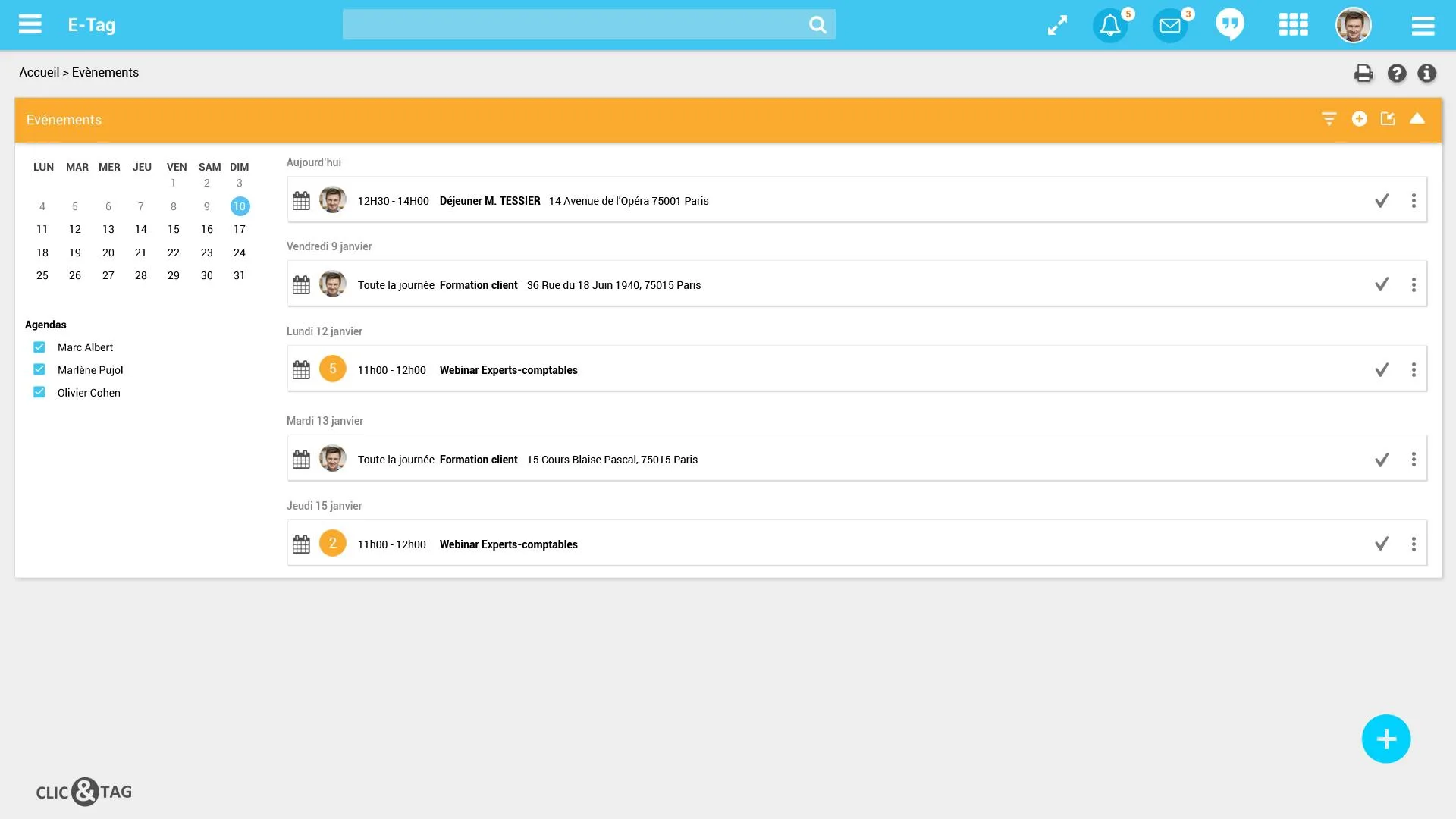
Task: Select day 15 in the calendar
Action: pos(174,229)
